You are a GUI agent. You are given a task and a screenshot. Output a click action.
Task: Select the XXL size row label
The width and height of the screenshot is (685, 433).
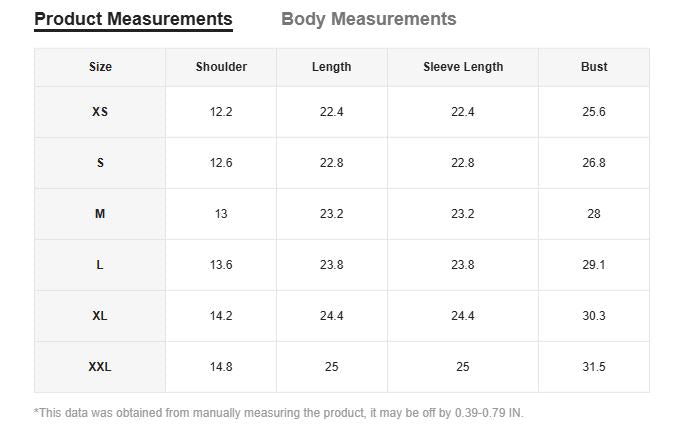tap(100, 367)
